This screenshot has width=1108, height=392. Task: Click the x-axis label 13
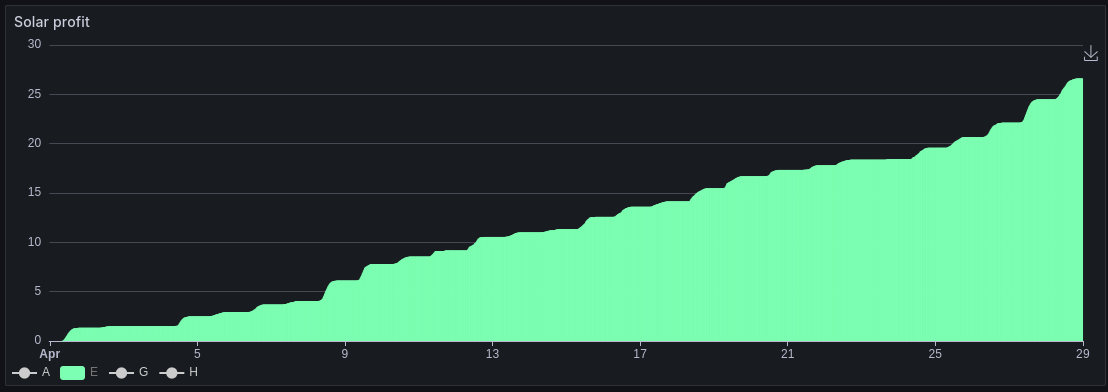point(493,354)
